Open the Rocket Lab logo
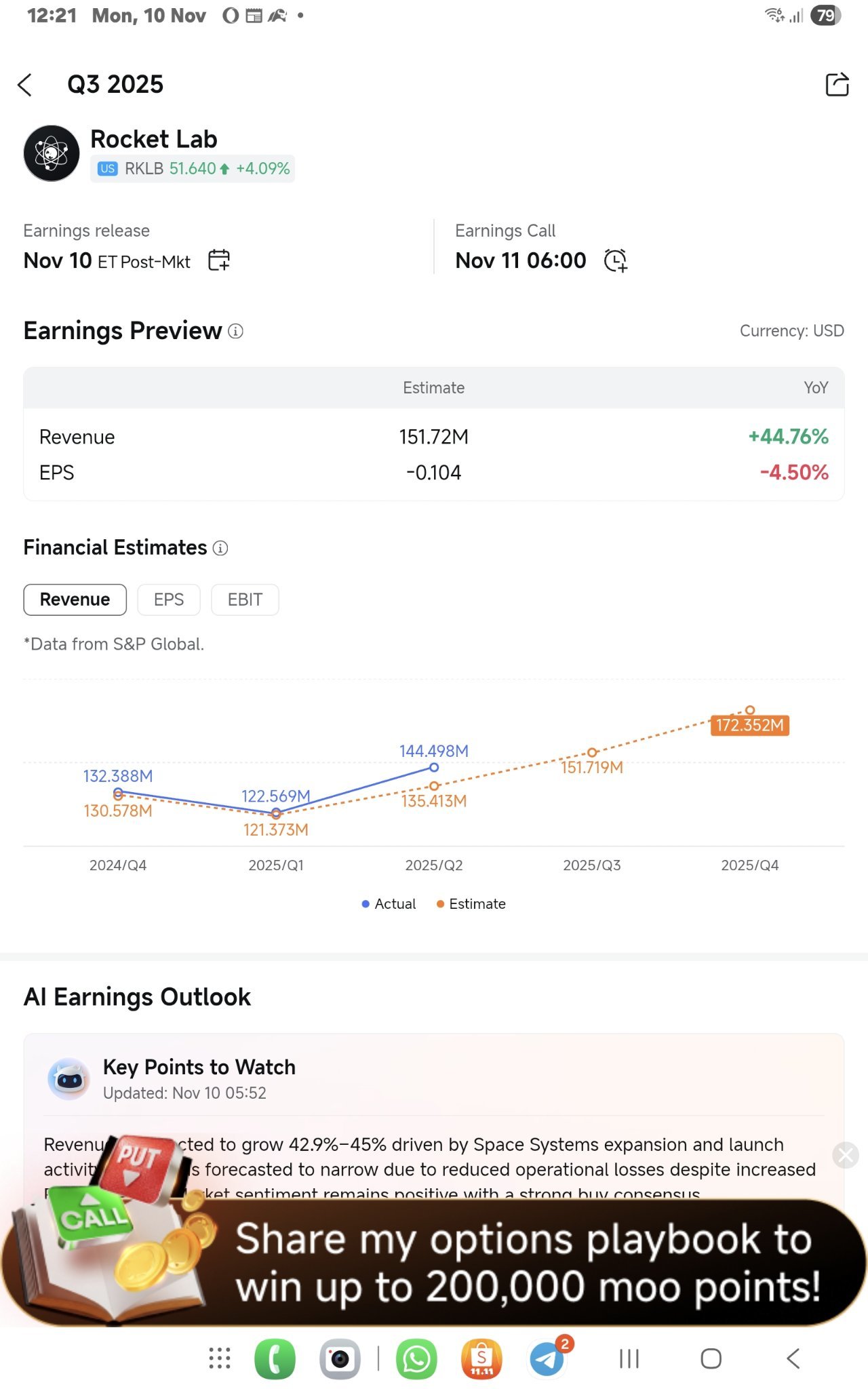Viewport: 868px width, 1389px height. click(x=52, y=153)
